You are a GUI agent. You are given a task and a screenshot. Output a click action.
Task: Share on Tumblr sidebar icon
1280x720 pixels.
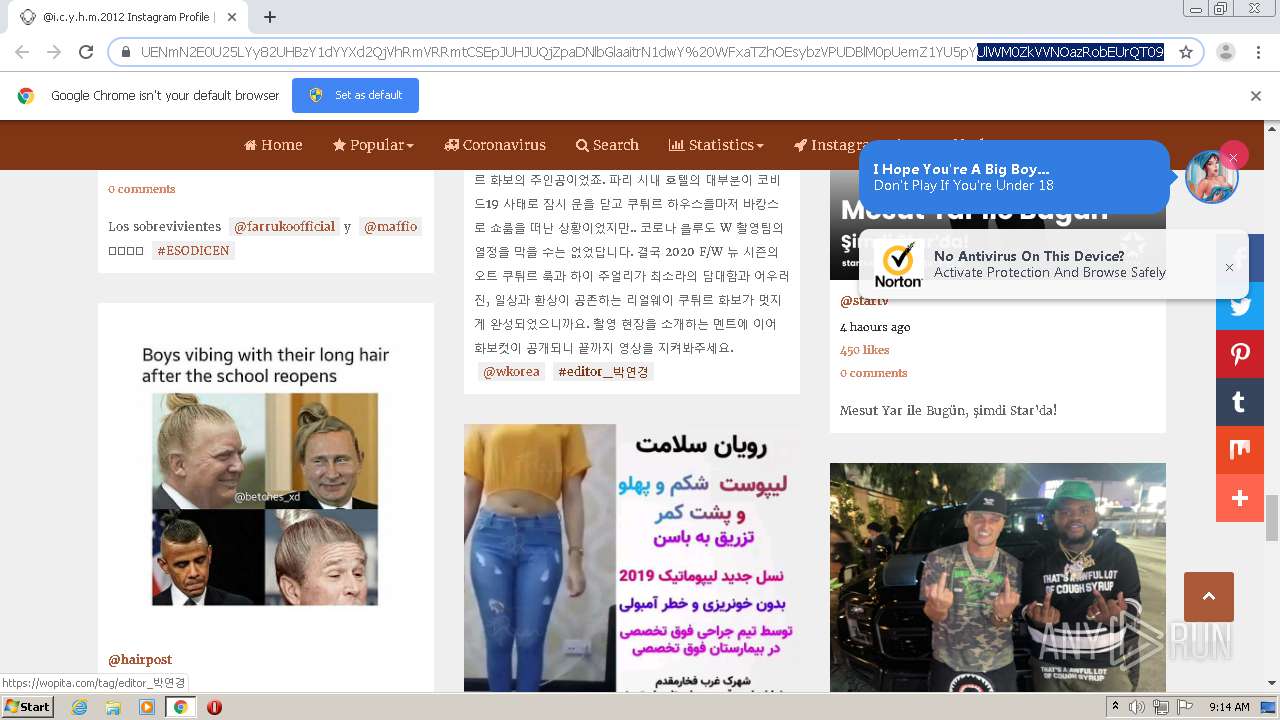tap(1240, 402)
